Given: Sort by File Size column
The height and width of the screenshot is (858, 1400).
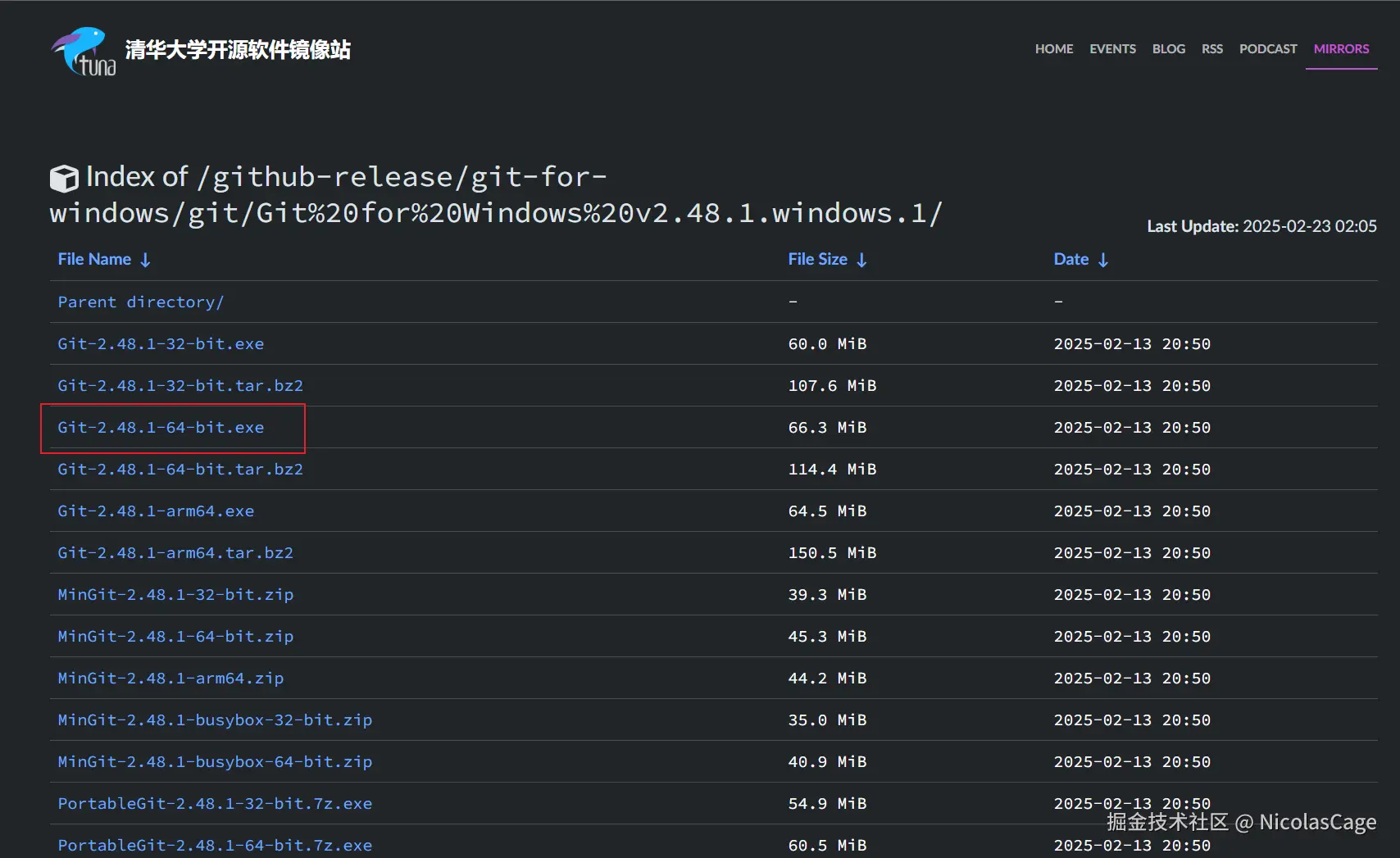Looking at the screenshot, I should tap(828, 260).
